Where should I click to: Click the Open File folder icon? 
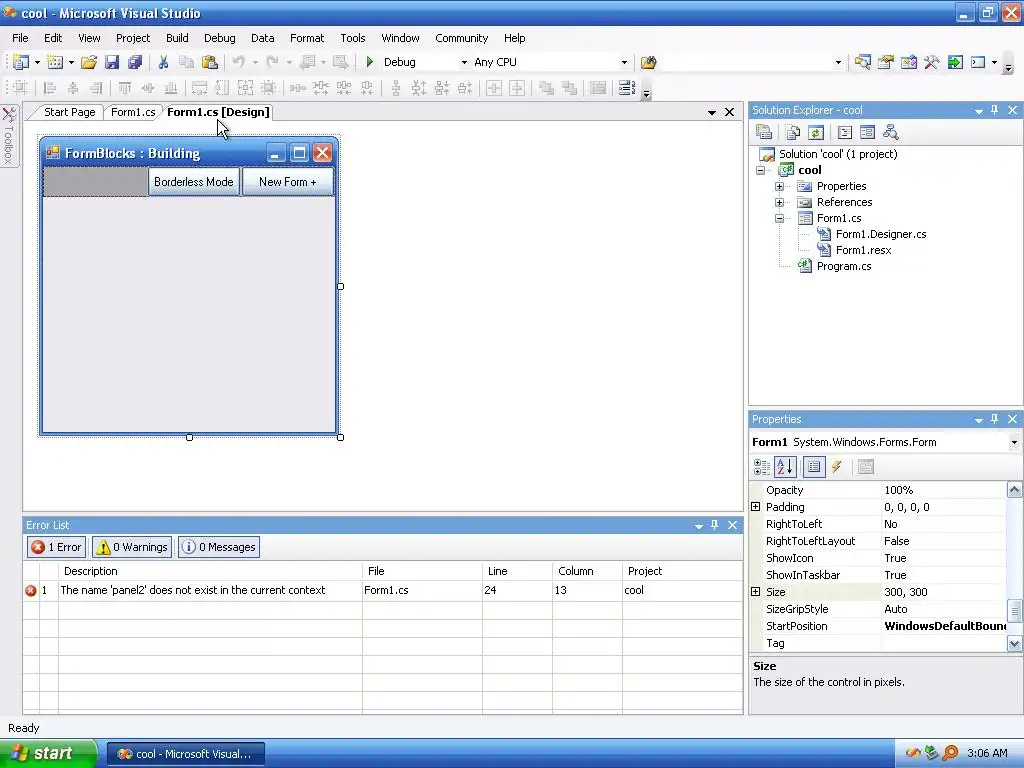[x=89, y=62]
